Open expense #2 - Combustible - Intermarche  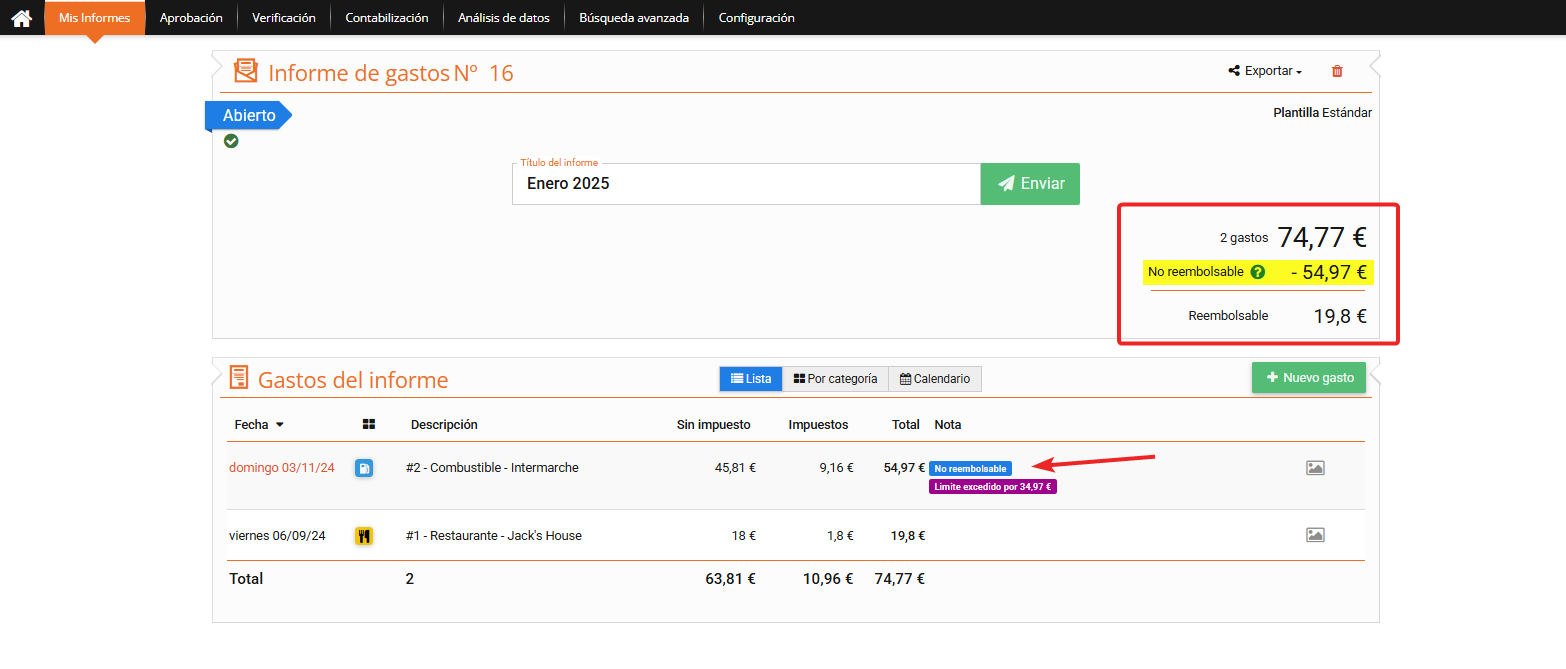pyautogui.click(x=492, y=468)
